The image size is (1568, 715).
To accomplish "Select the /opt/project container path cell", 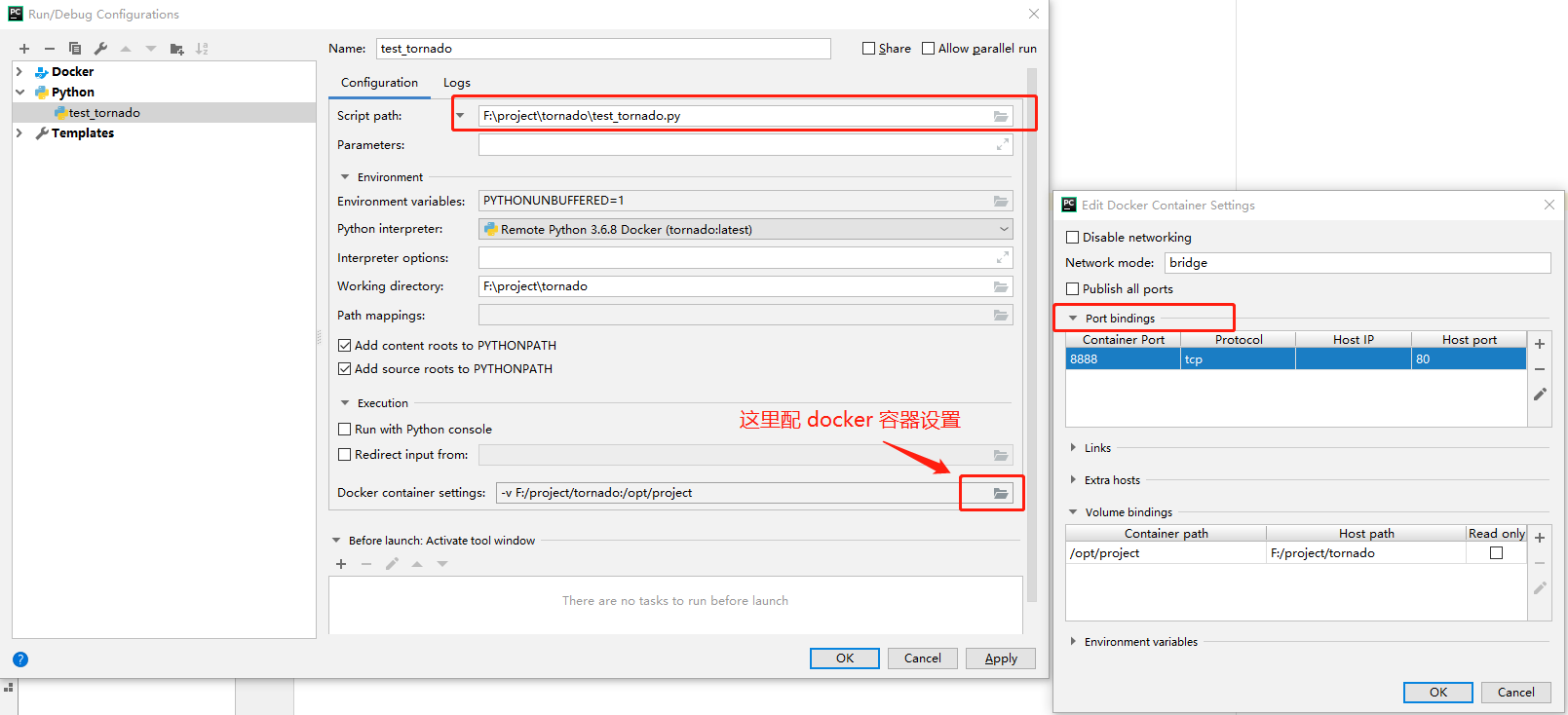I will (x=1166, y=553).
